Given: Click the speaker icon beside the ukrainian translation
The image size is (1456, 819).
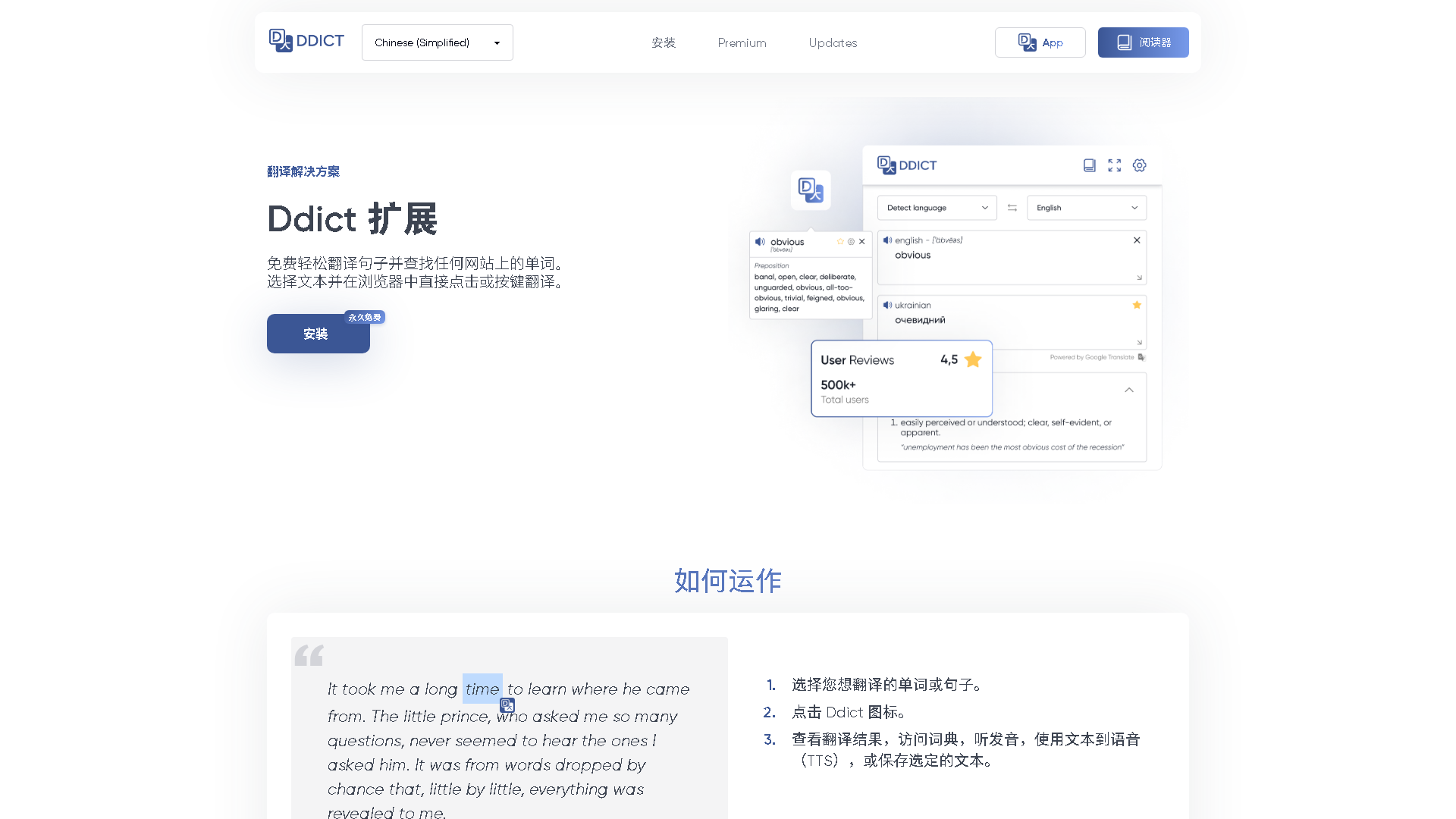Looking at the screenshot, I should coord(887,305).
